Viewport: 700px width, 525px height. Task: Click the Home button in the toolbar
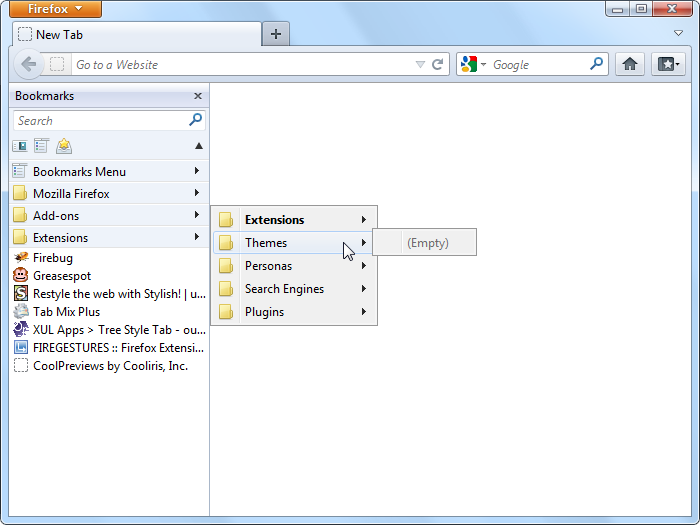coord(629,64)
